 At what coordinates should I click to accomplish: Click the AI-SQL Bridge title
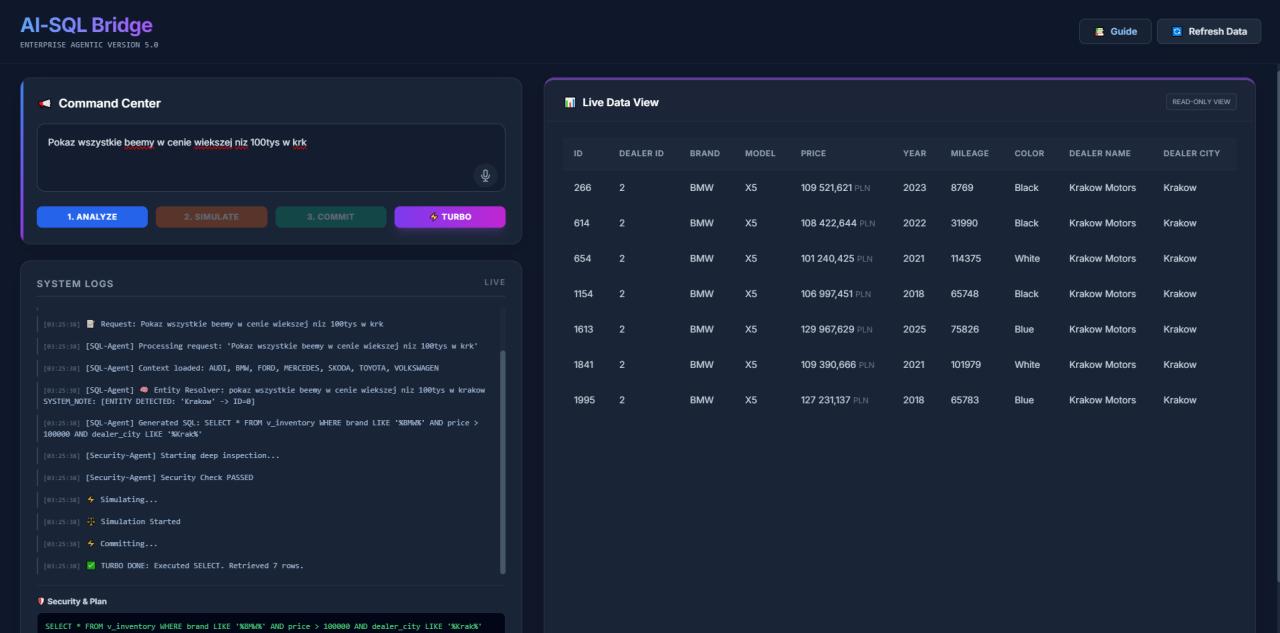point(87,25)
